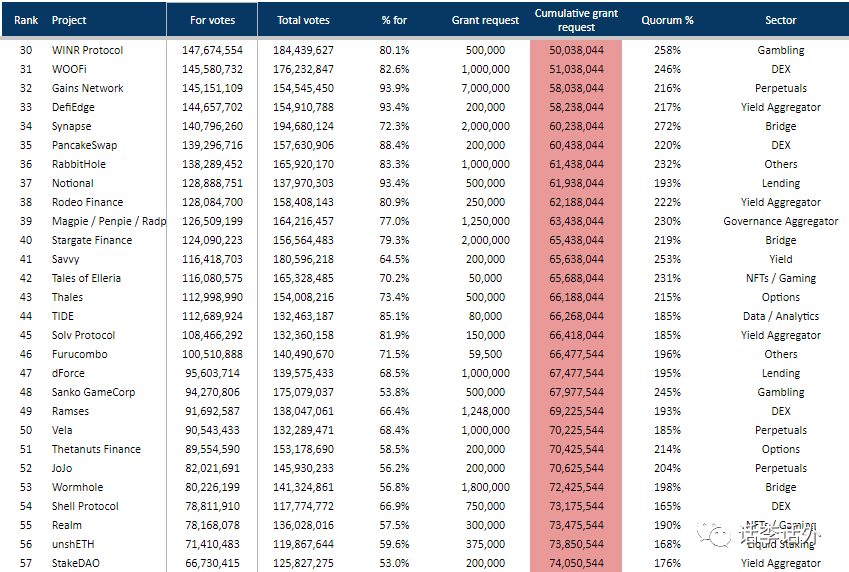The image size is (849, 572).
Task: Select total votes value 119,867,644
Action: click(x=303, y=544)
